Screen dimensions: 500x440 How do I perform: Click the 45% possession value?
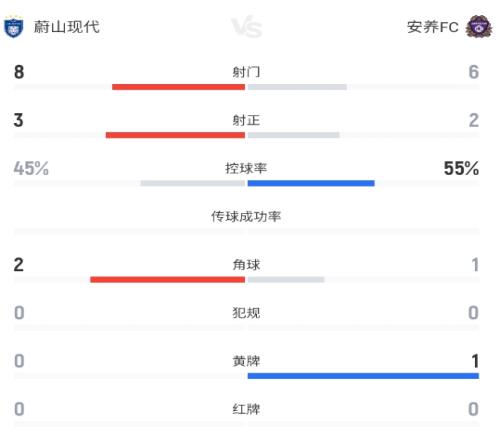[31, 168]
